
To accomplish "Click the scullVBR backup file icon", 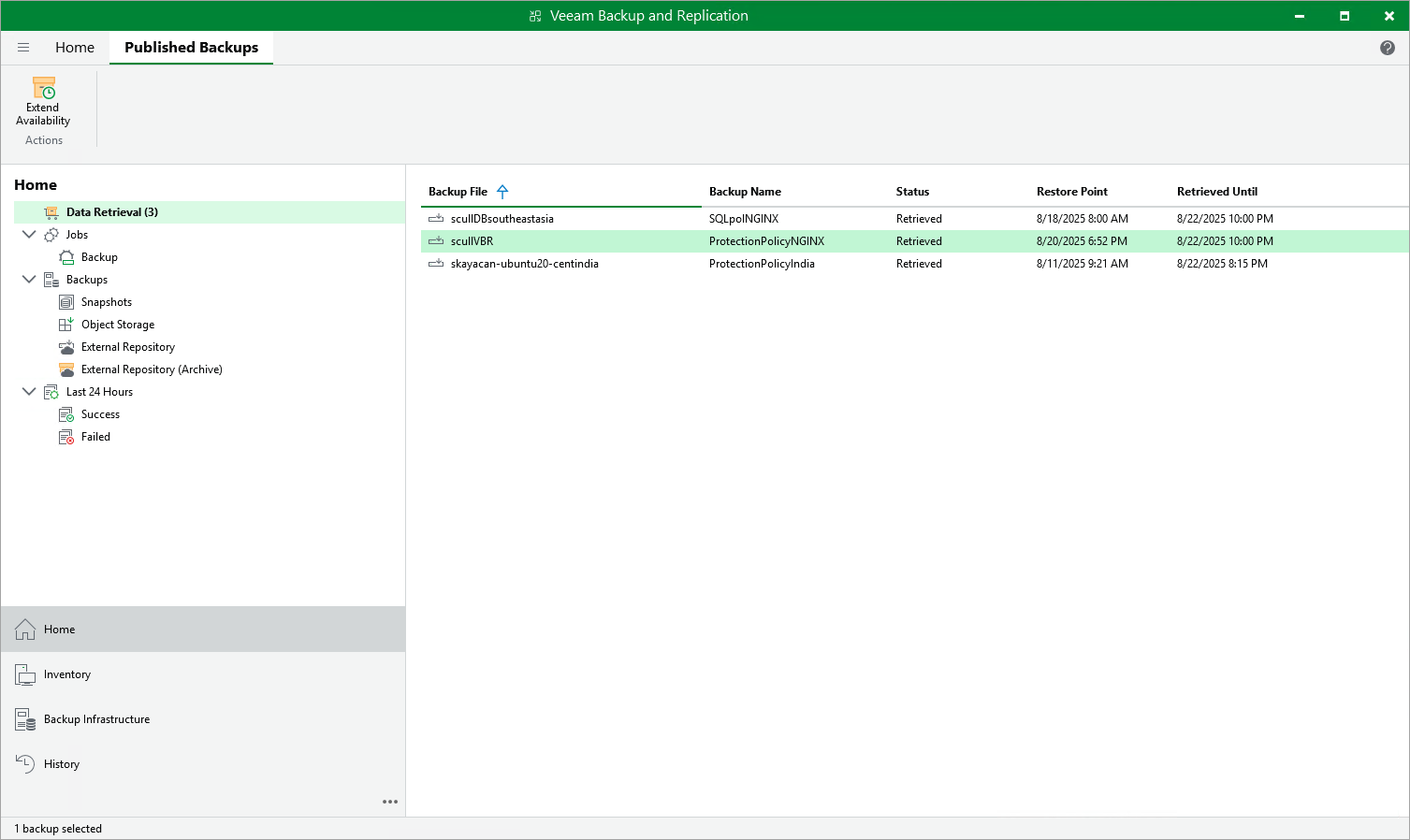I will point(436,241).
